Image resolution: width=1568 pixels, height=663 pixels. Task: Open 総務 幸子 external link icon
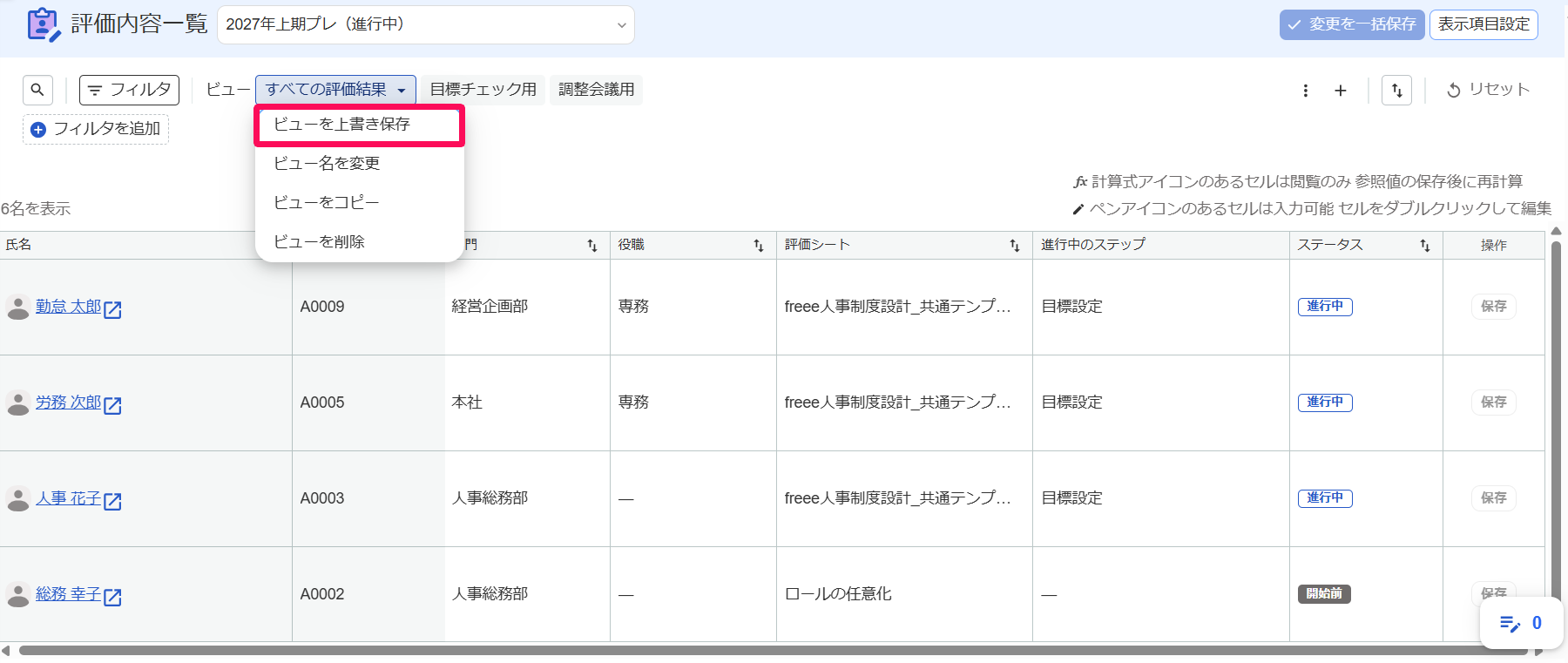click(x=112, y=596)
